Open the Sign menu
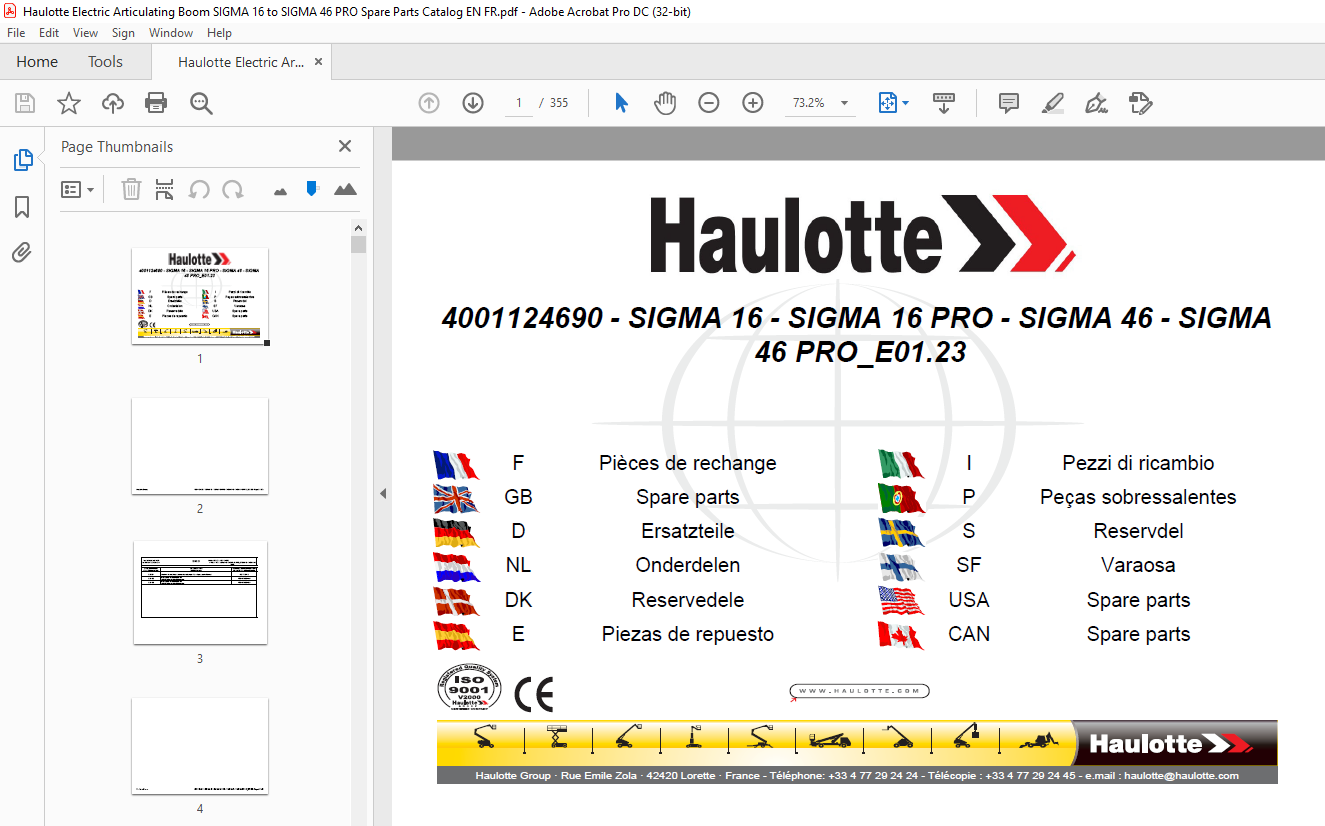The height and width of the screenshot is (826, 1325). (x=123, y=33)
